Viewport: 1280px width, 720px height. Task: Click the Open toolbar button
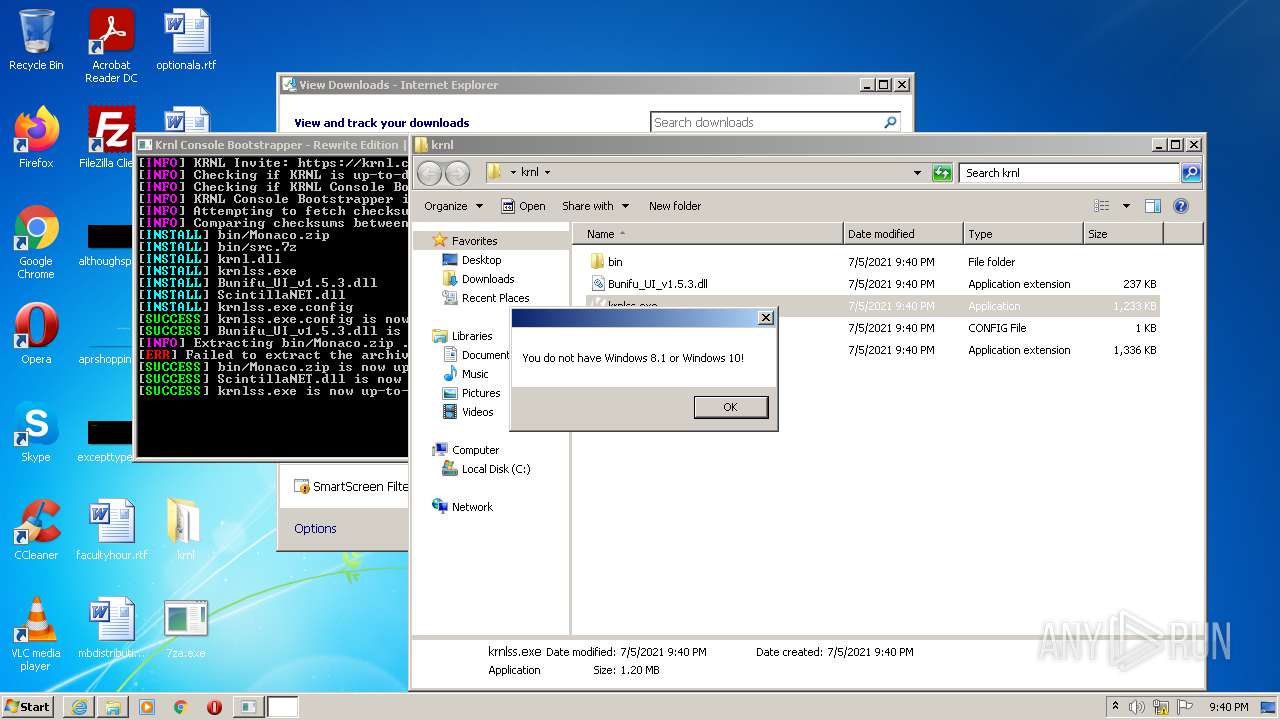tap(523, 206)
